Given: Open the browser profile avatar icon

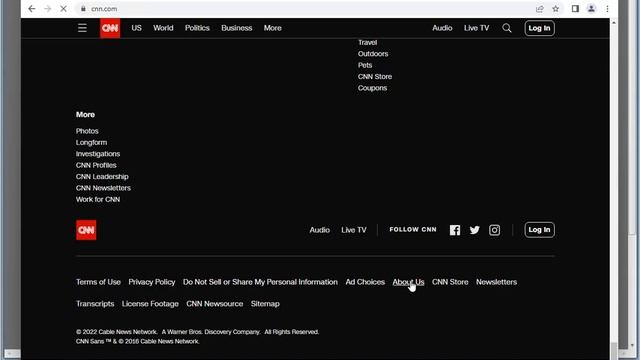Looking at the screenshot, I should [591, 9].
